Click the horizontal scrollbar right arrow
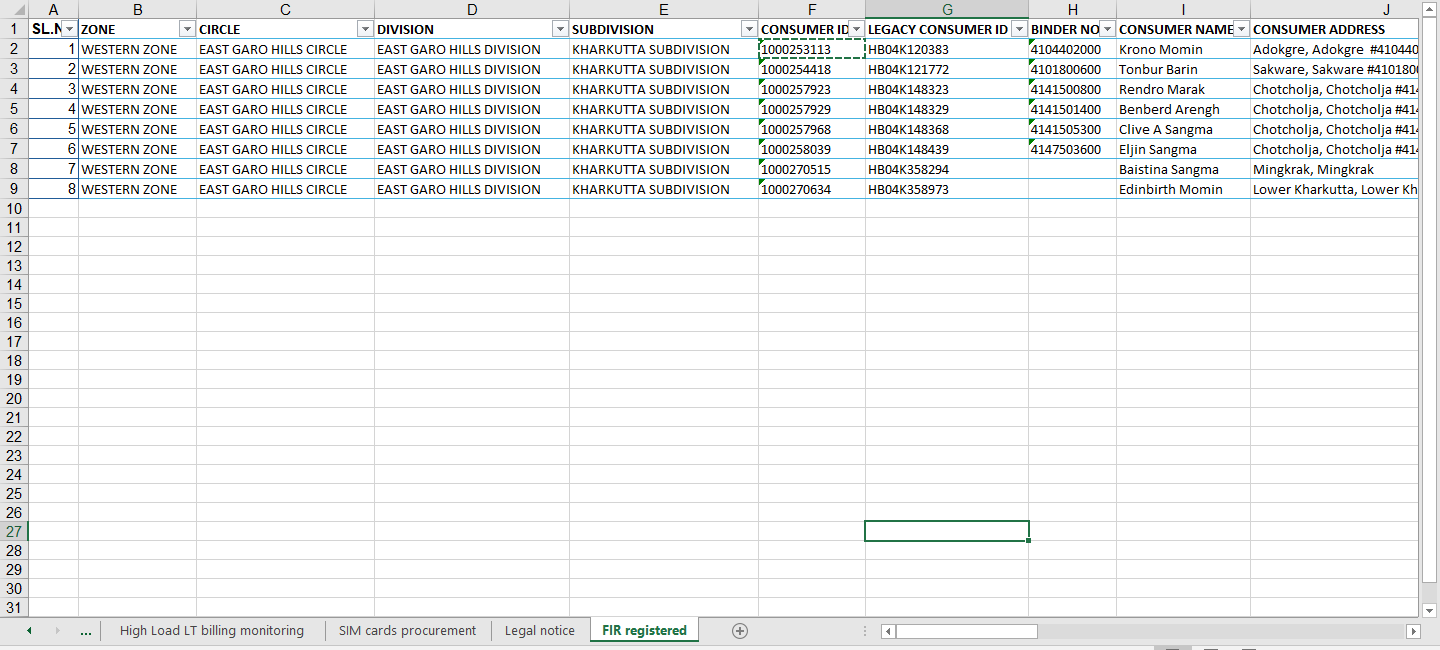The height and width of the screenshot is (650, 1440). [x=1413, y=631]
